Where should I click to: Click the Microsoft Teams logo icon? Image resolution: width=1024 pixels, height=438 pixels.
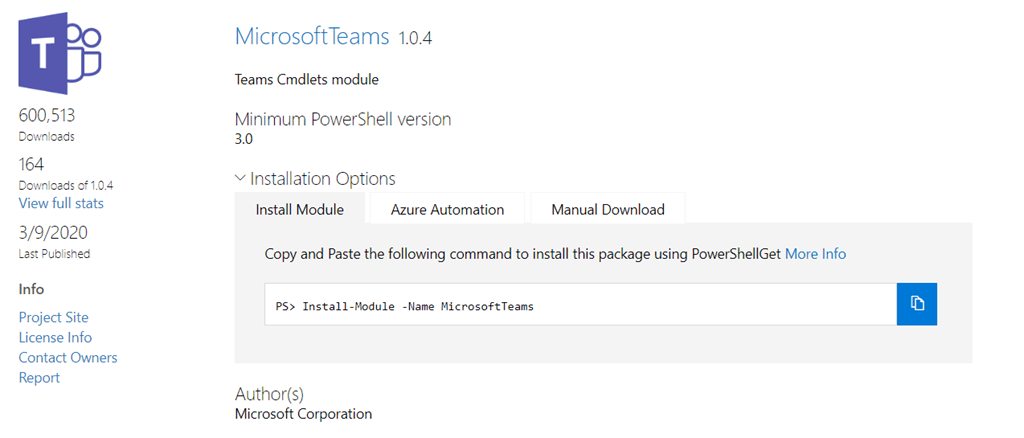pyautogui.click(x=60, y=54)
